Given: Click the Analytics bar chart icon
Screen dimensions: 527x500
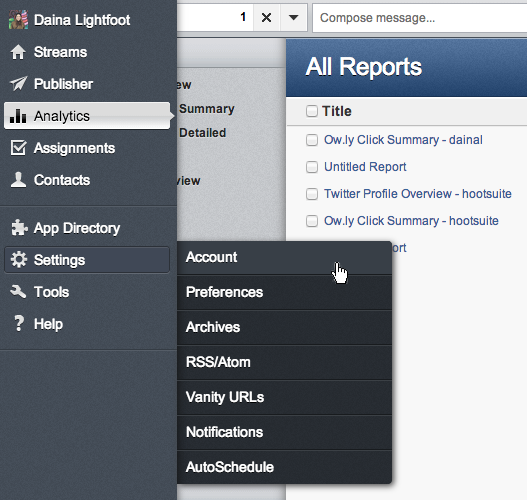Looking at the screenshot, I should (x=18, y=116).
